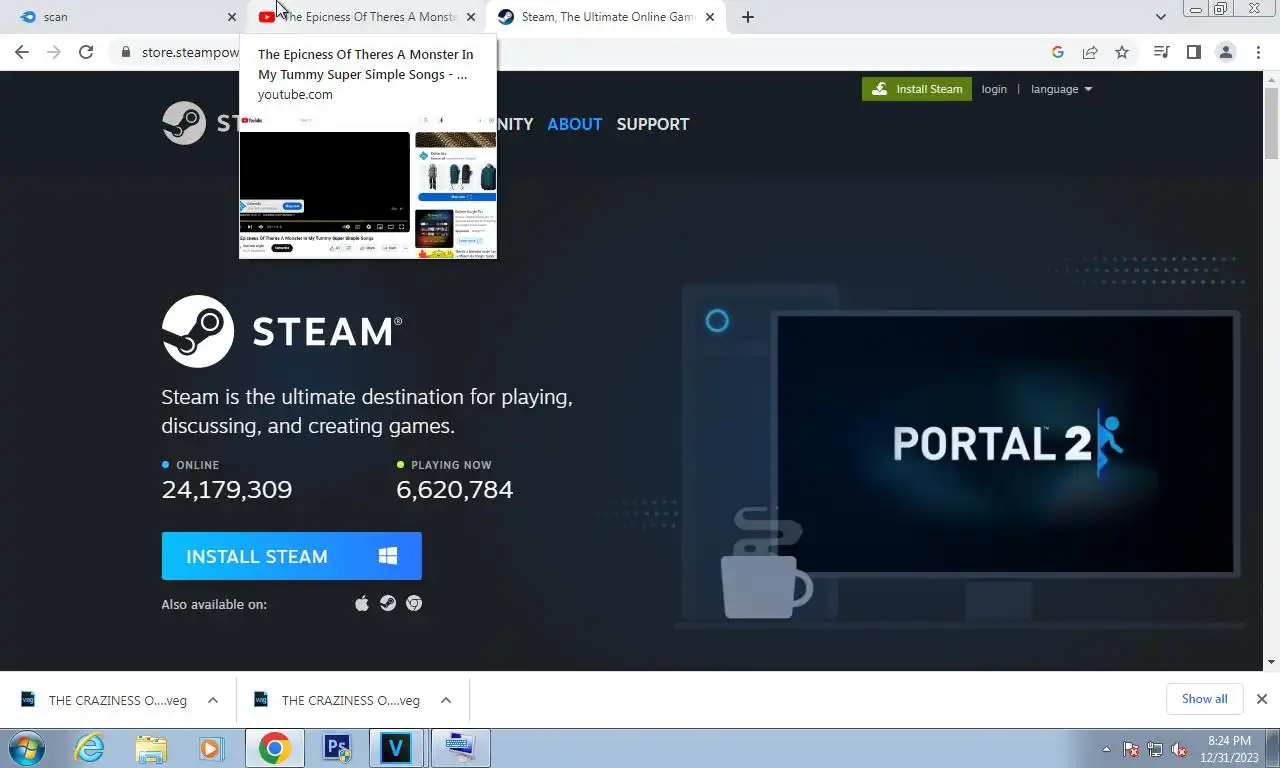This screenshot has width=1280, height=768.
Task: Open Windows Explorer from taskbar
Action: click(151, 748)
